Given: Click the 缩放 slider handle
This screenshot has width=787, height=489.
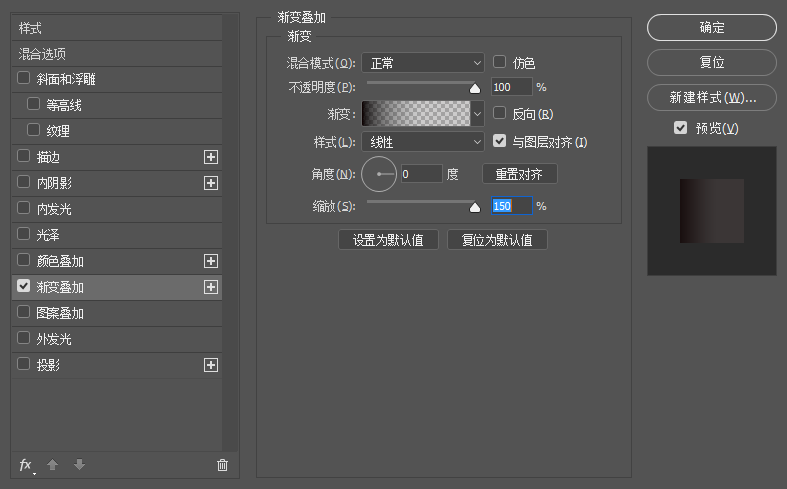Looking at the screenshot, I should [475, 207].
